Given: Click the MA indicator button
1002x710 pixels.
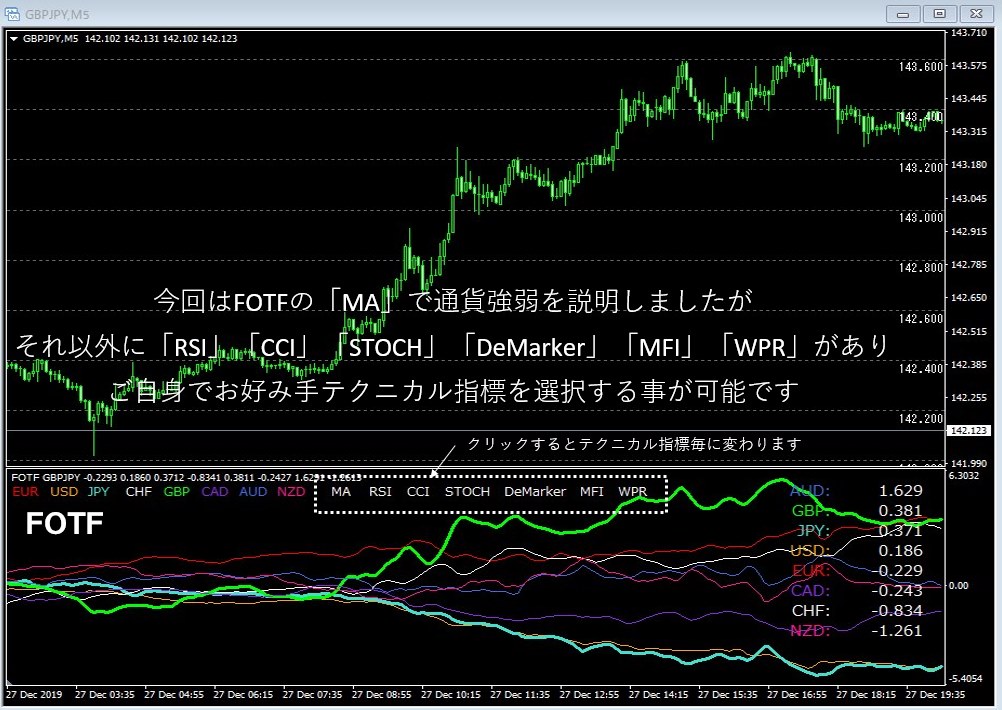Looking at the screenshot, I should click(x=341, y=491).
